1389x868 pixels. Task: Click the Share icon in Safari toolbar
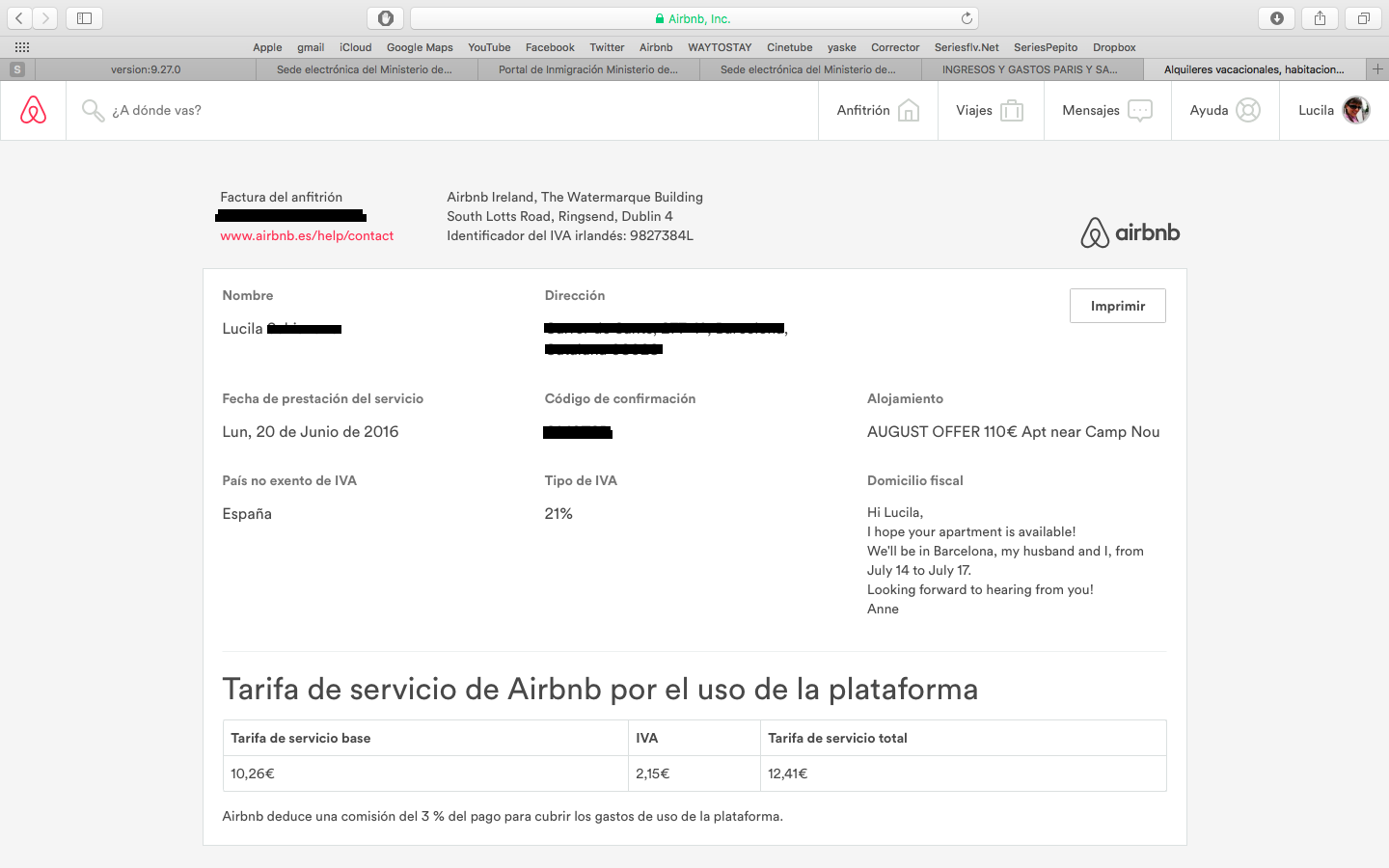pos(1320,18)
